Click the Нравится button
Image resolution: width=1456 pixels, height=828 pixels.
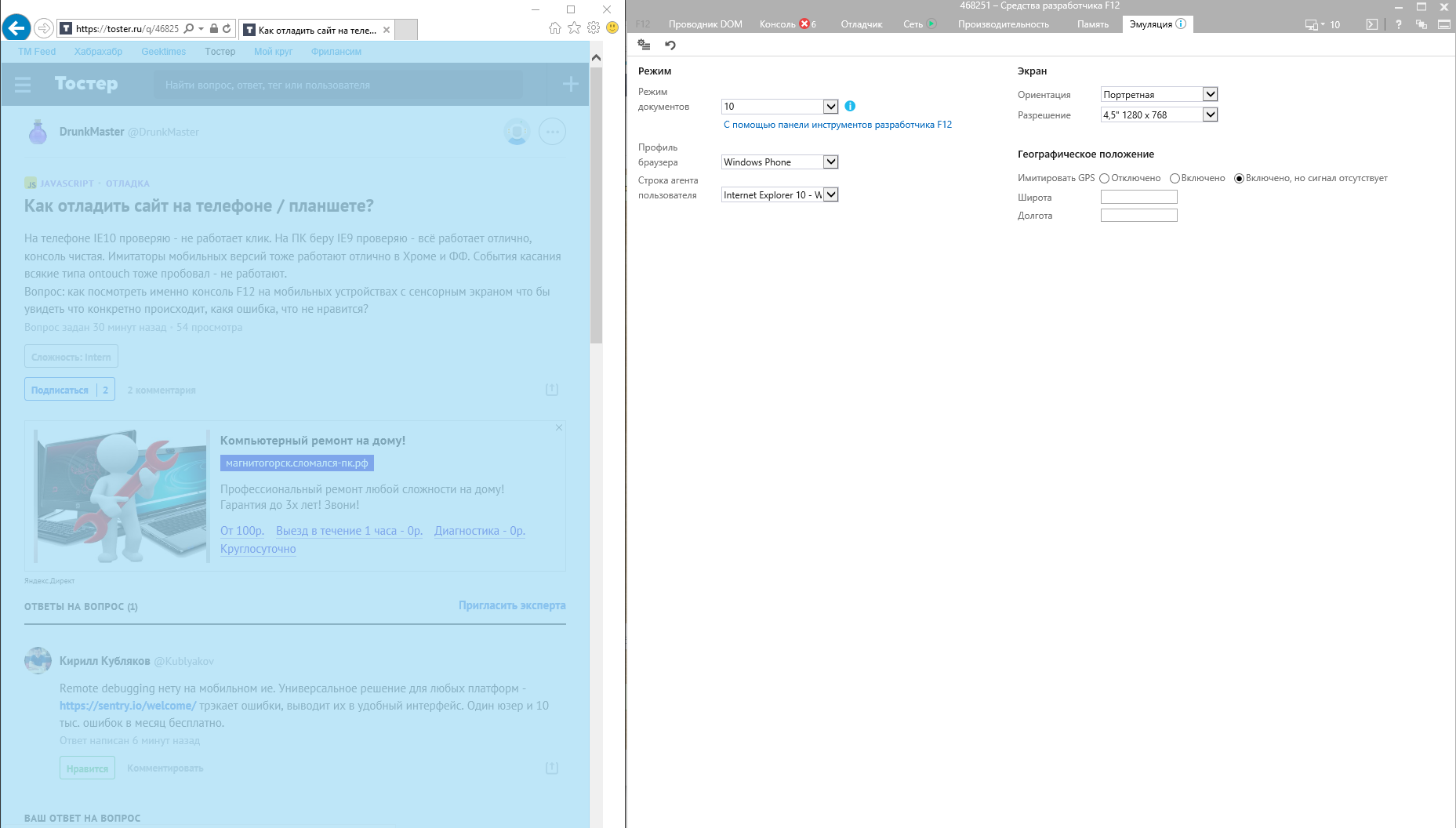[x=87, y=768]
